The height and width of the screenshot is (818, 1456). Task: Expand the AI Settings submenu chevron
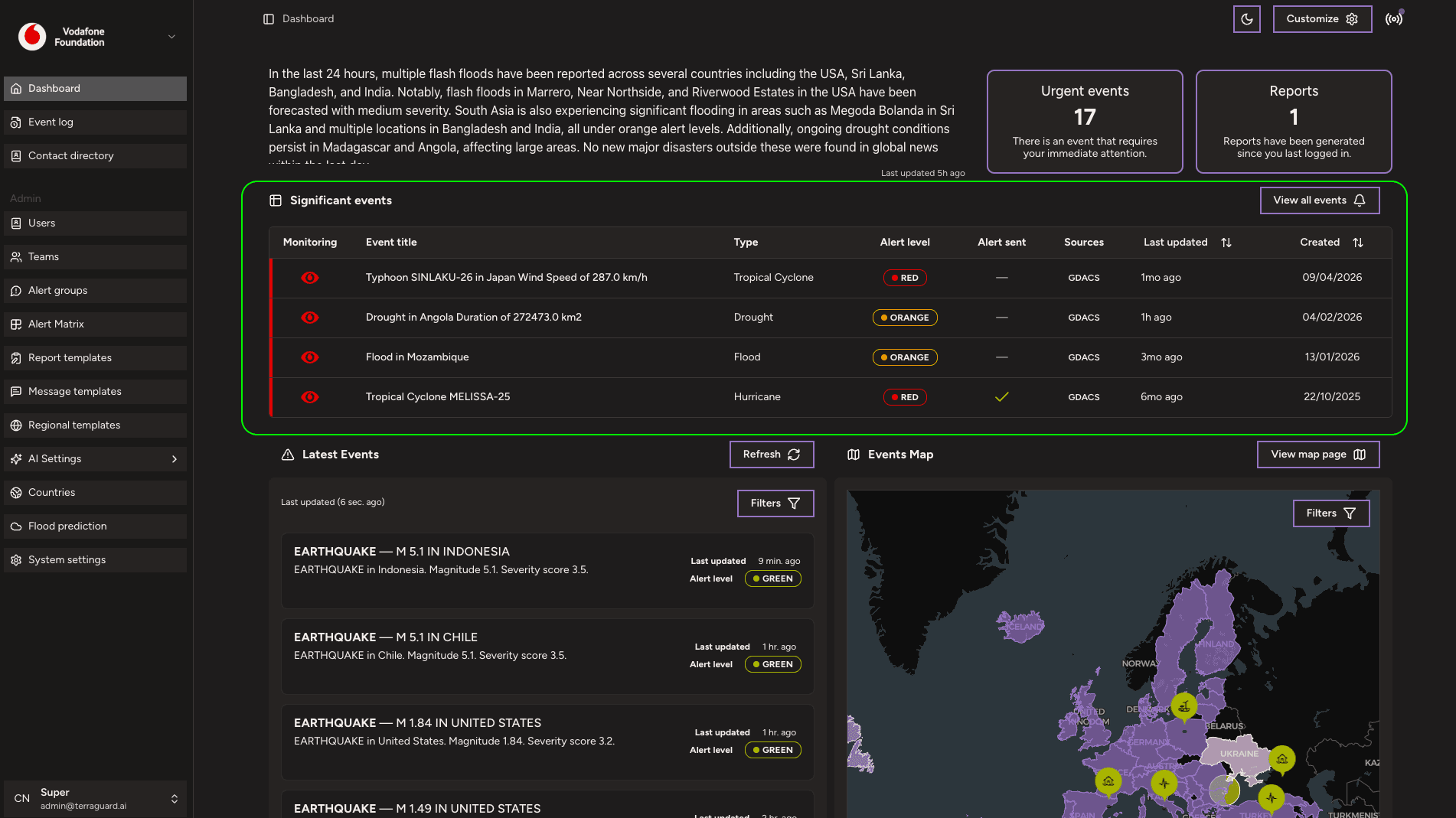pyautogui.click(x=175, y=459)
